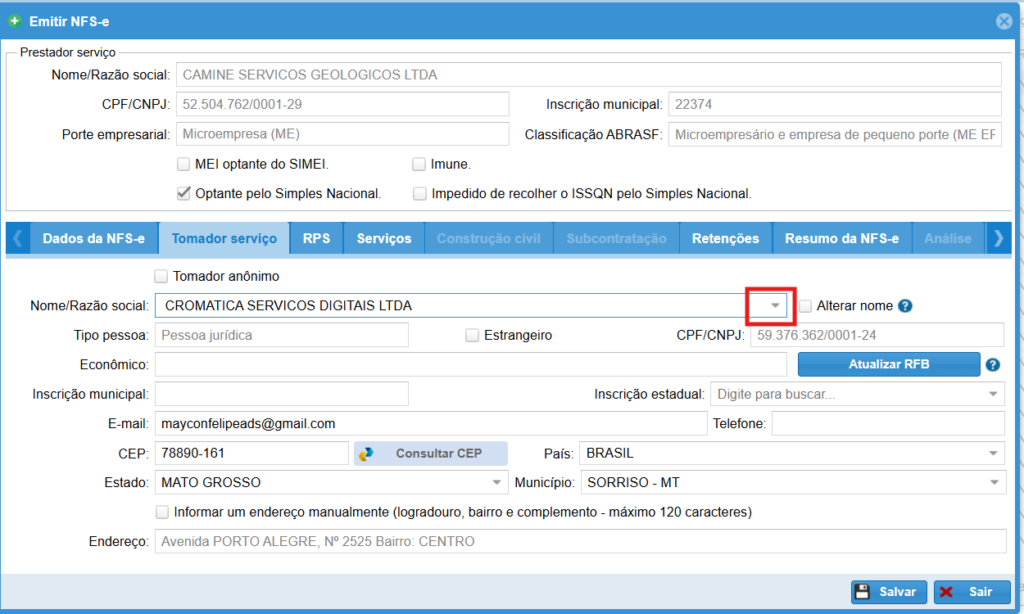This screenshot has height=614, width=1024.
Task: Switch to the Serviços tab
Action: click(x=384, y=239)
